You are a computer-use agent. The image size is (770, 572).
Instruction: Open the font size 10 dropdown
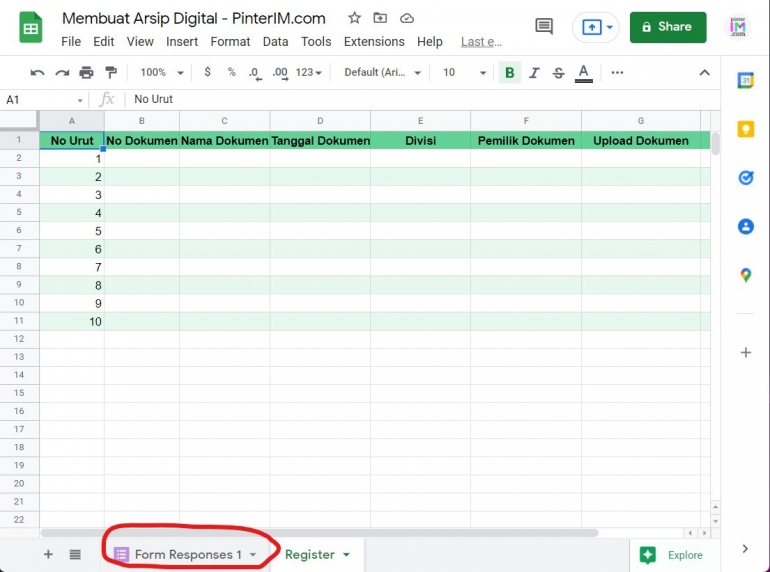(464, 73)
